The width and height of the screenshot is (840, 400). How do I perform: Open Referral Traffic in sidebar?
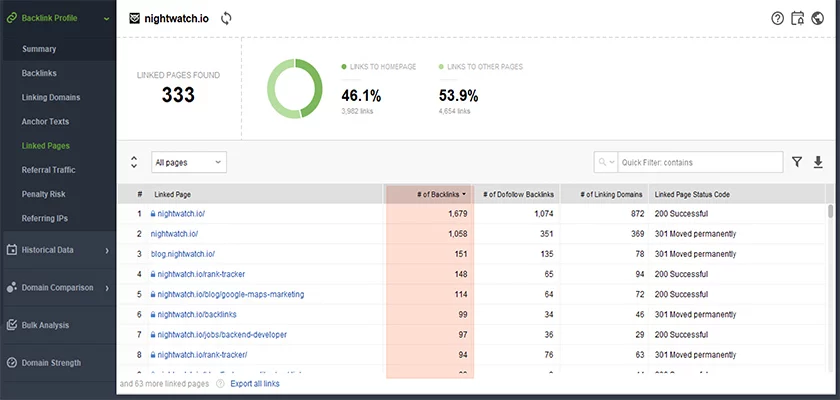pyautogui.click(x=49, y=170)
